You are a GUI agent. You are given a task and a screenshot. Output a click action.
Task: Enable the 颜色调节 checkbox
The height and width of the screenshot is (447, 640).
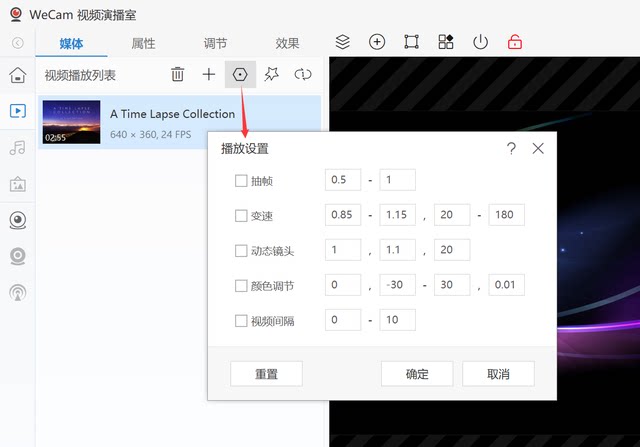[x=241, y=286]
